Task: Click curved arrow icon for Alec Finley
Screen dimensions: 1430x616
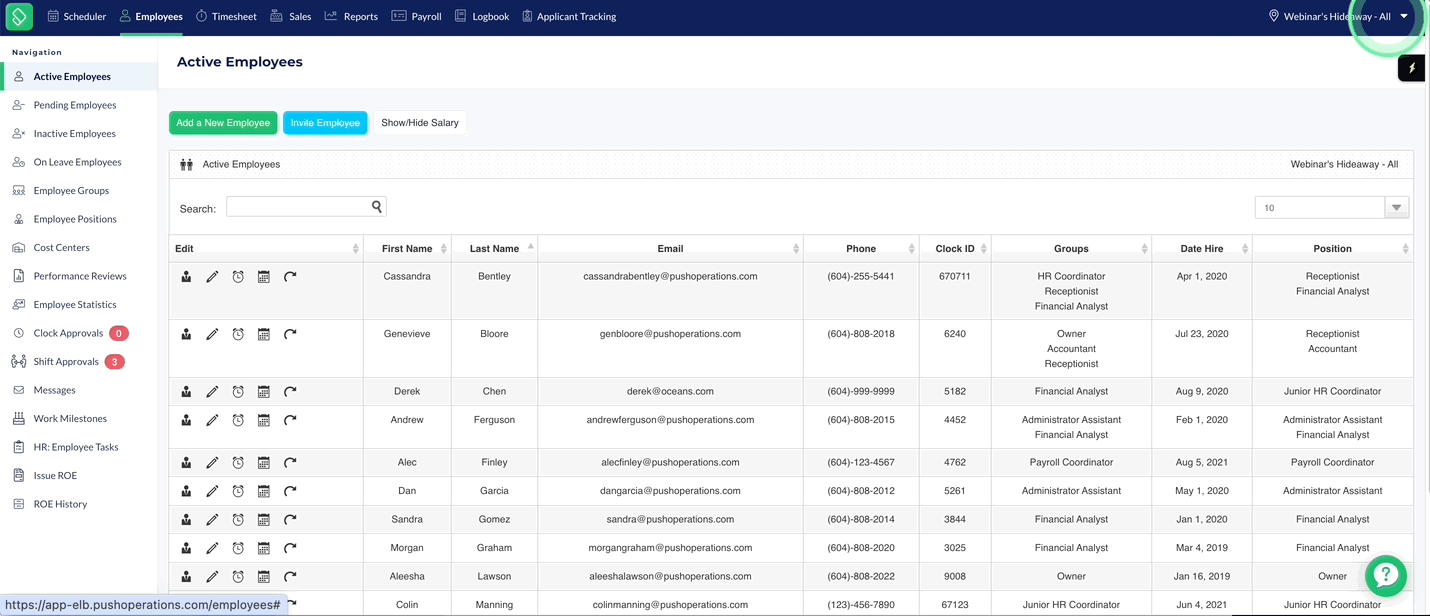Action: pyautogui.click(x=290, y=463)
